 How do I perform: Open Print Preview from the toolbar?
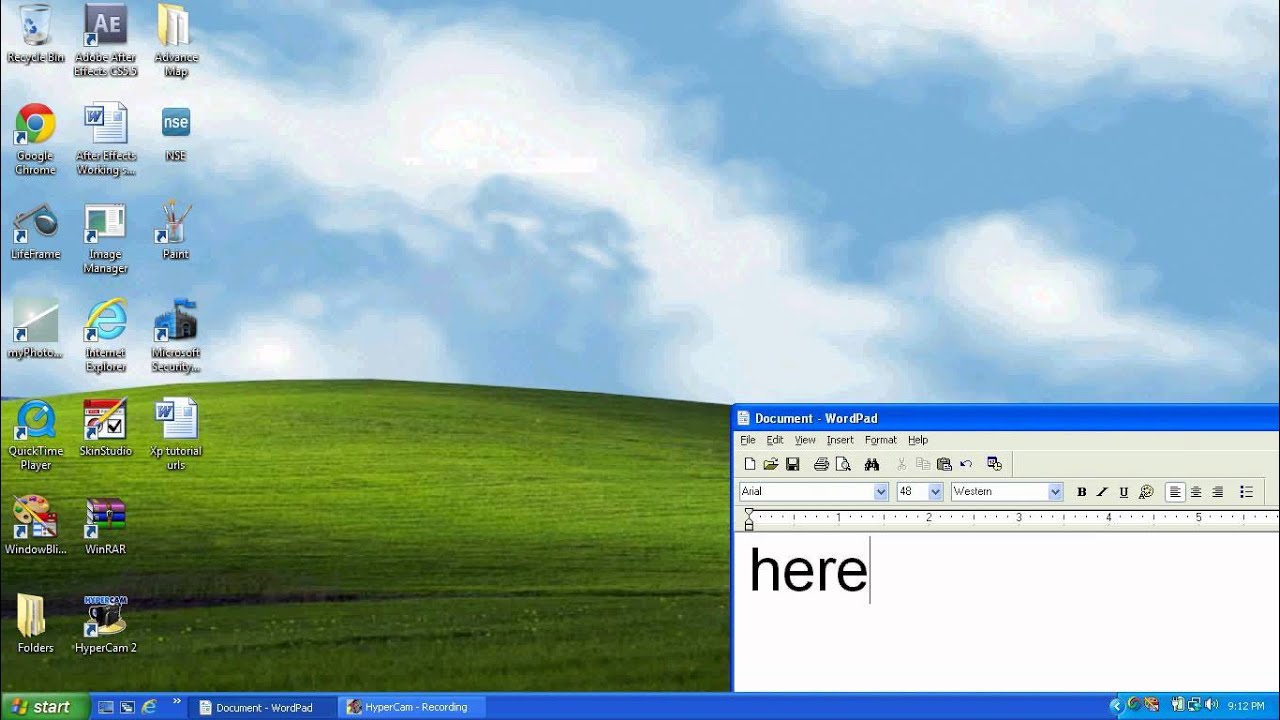coord(843,464)
